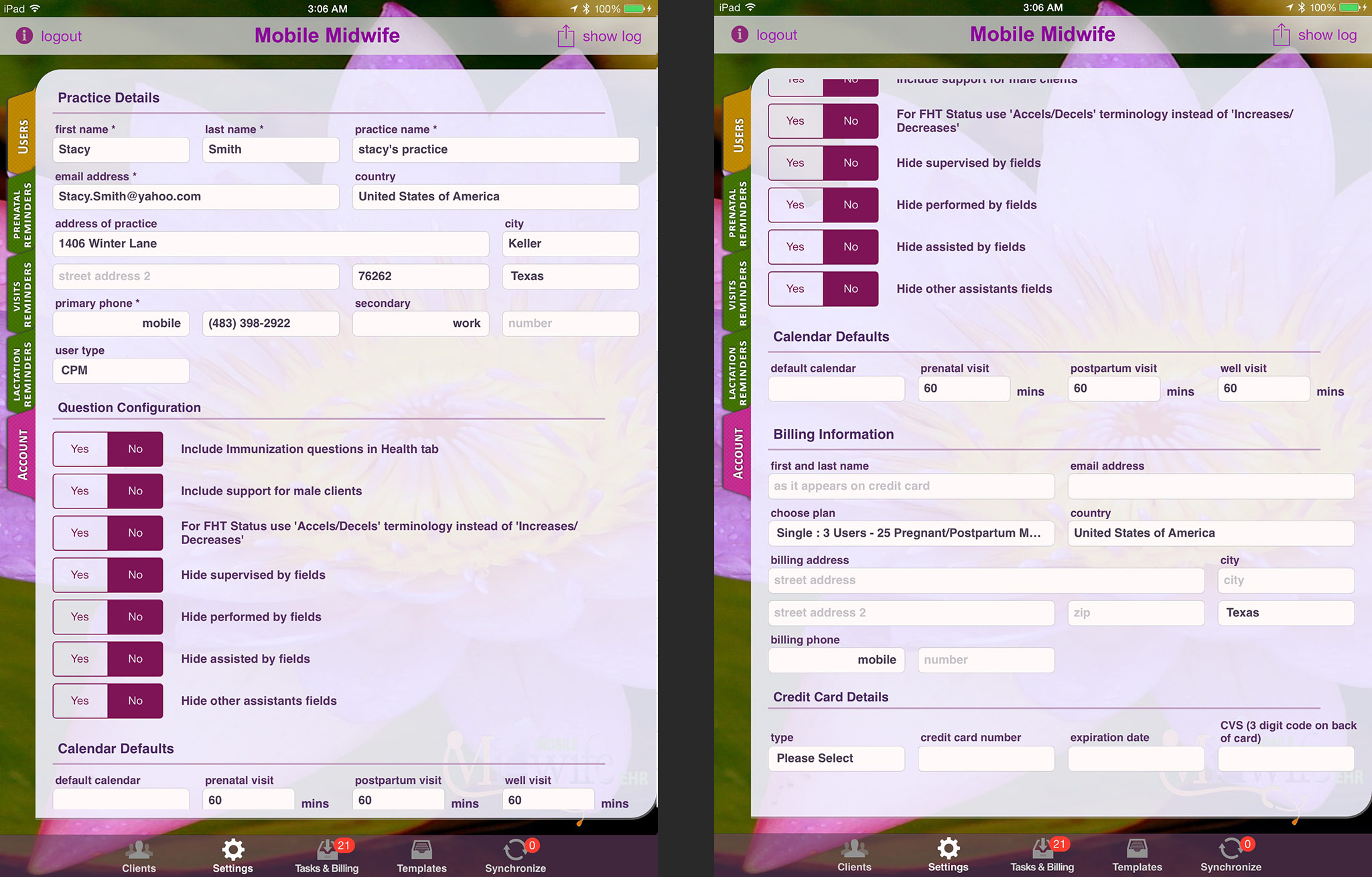Tap show log on the right screen
The width and height of the screenshot is (1372, 877).
[1326, 35]
